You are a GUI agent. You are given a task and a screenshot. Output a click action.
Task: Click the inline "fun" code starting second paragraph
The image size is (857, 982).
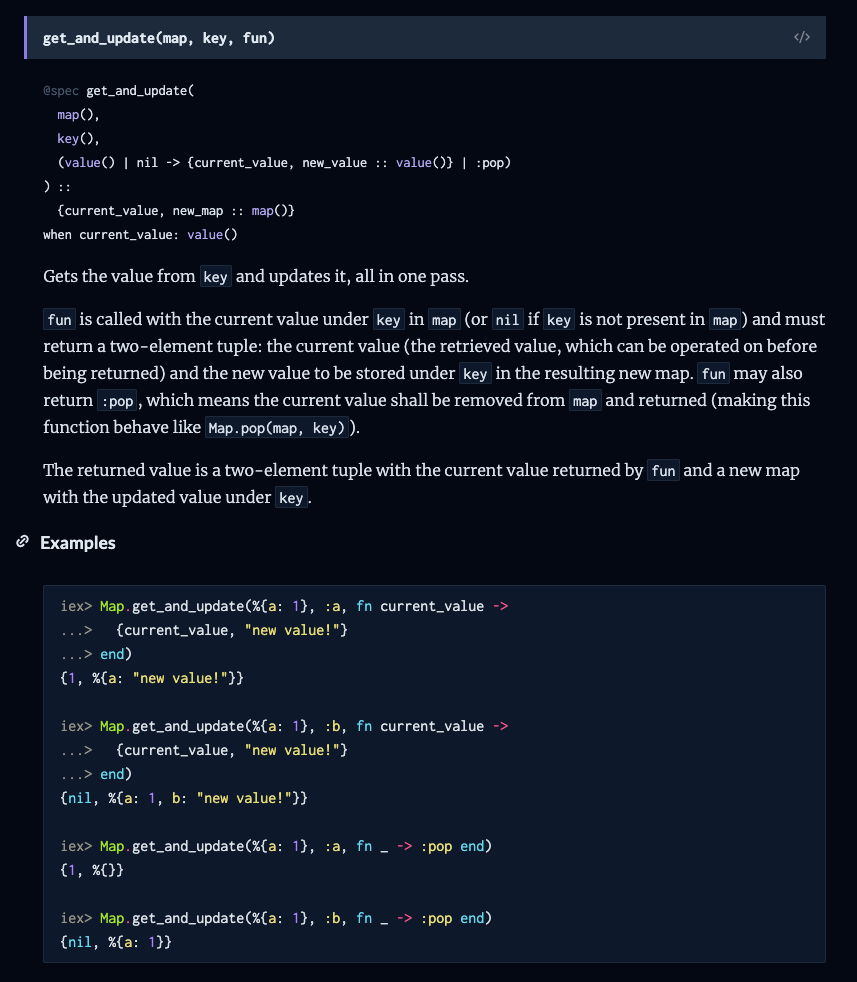tap(59, 320)
